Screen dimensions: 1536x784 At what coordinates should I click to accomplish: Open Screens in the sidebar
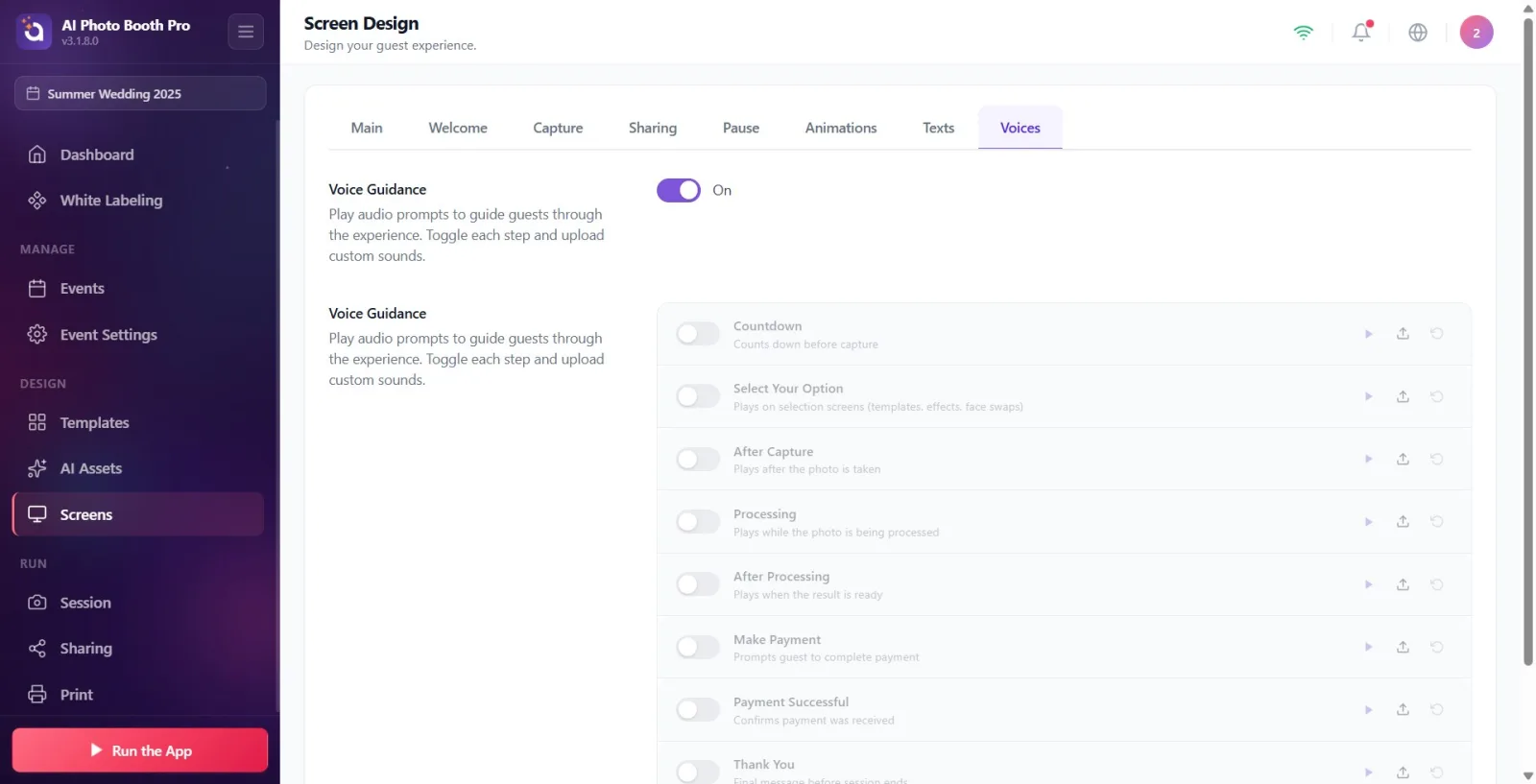(x=138, y=514)
